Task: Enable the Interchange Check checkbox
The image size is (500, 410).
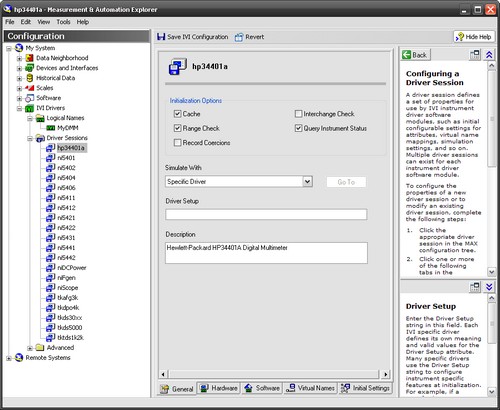Action: pos(298,114)
